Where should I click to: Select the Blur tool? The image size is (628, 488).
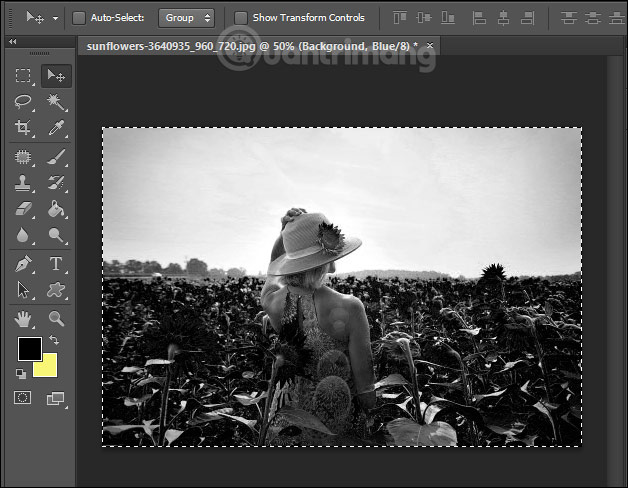(23, 235)
